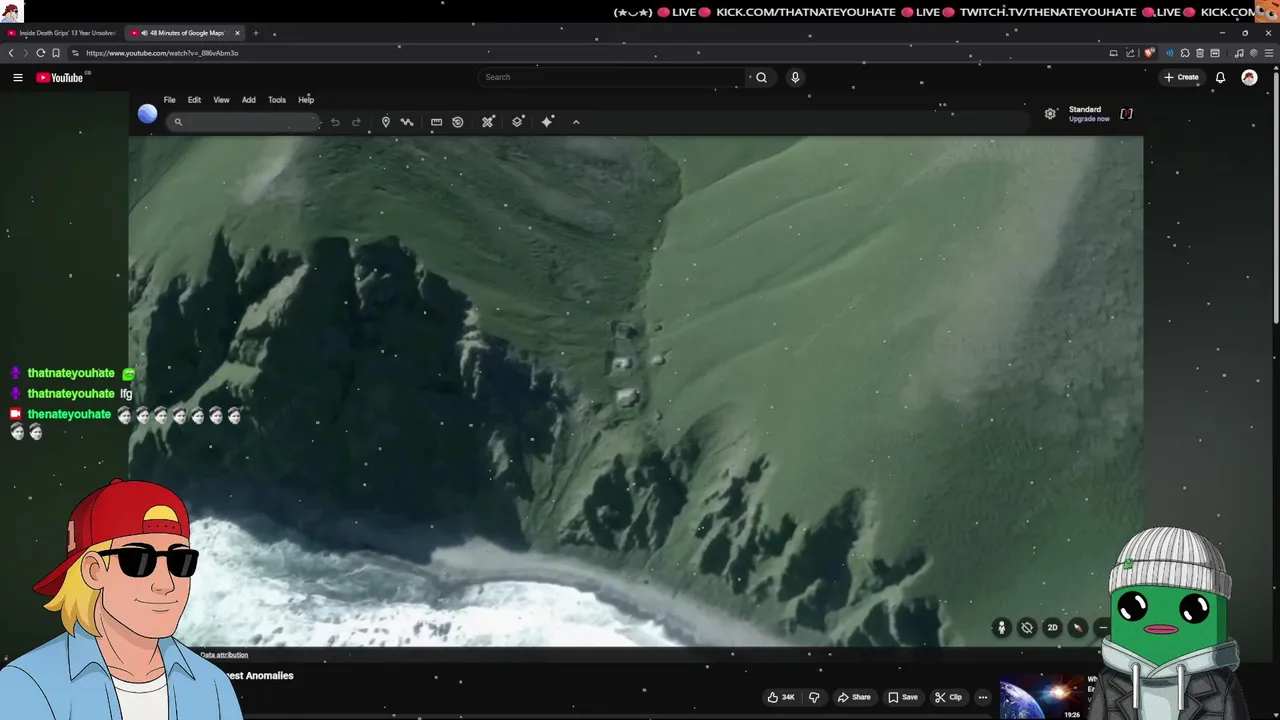Click the Share button under the video
Screen dimensions: 1280x720
click(x=854, y=697)
